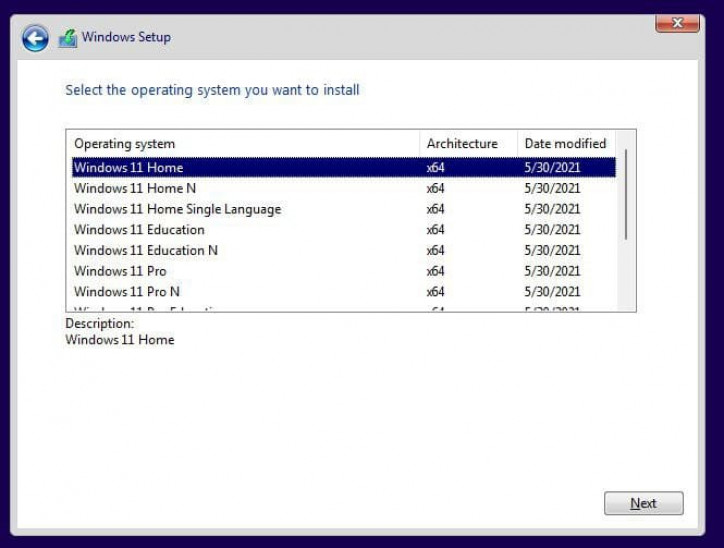
Task: Click the Architecture column header
Action: pos(468,144)
